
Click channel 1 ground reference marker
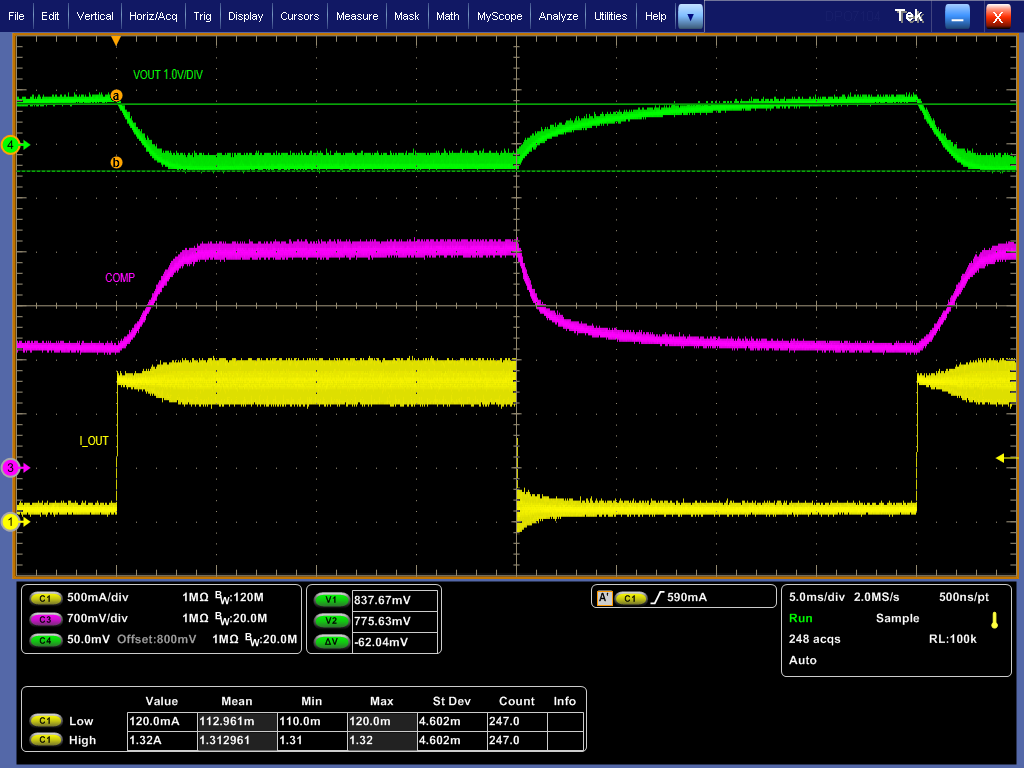coord(12,521)
